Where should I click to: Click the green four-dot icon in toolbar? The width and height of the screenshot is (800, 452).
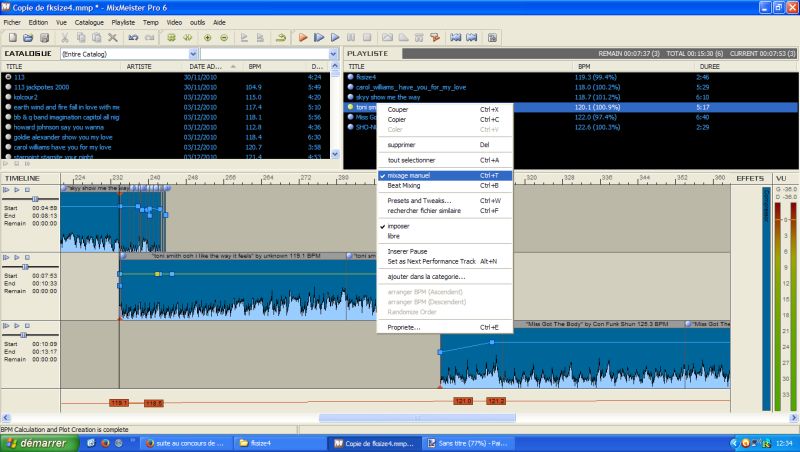point(171,38)
